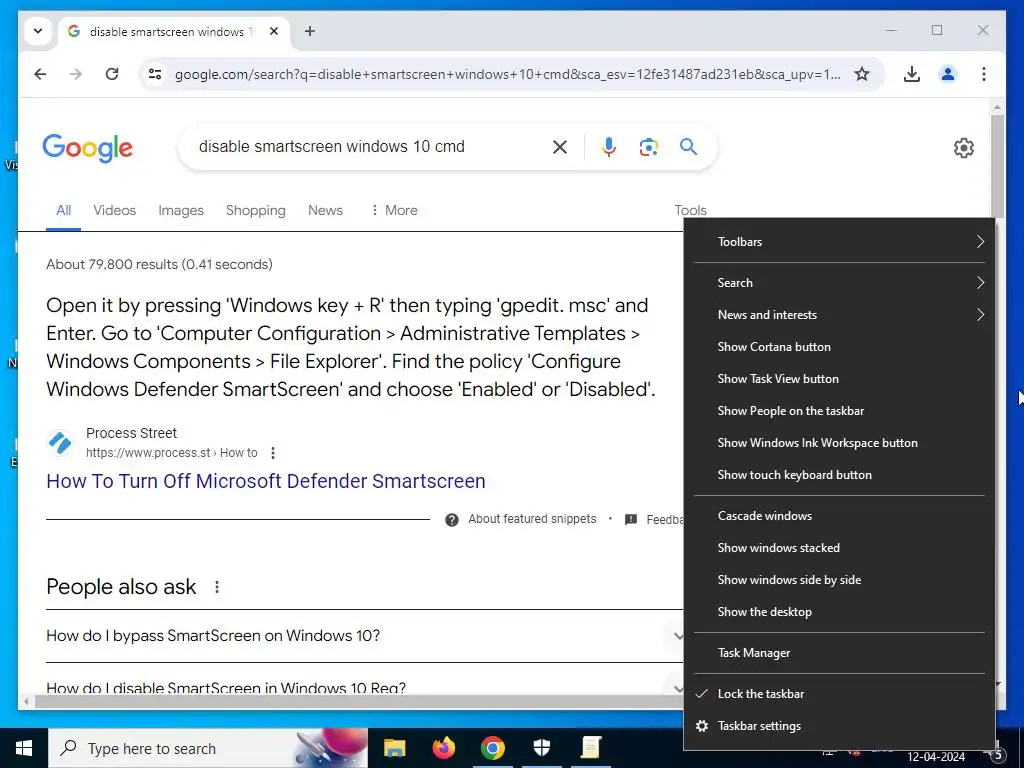This screenshot has width=1024, height=768.
Task: Start voice search with the microphone icon
Action: 609,147
